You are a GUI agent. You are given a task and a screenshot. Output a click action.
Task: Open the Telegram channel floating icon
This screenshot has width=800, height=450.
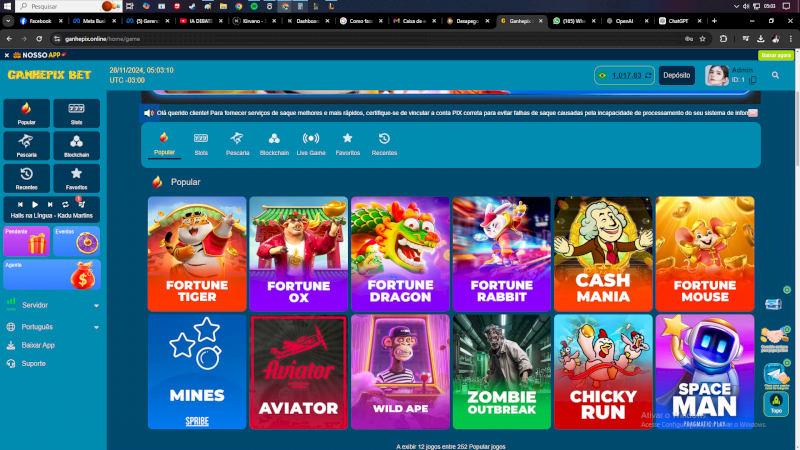click(x=776, y=376)
